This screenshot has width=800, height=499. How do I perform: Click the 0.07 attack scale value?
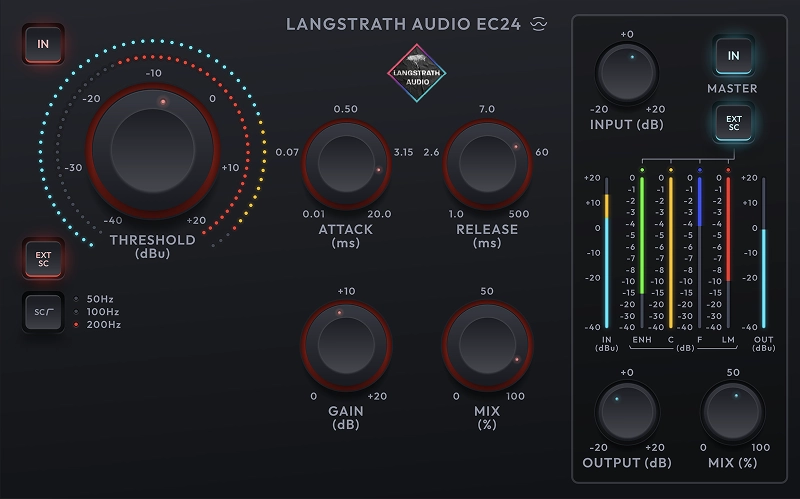(x=287, y=153)
